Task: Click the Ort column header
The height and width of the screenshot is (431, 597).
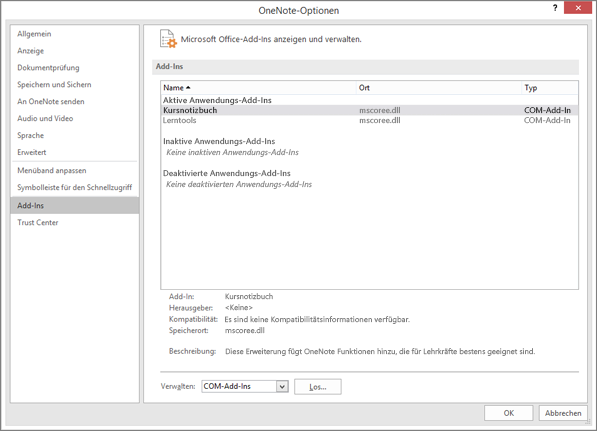Action: 438,88
